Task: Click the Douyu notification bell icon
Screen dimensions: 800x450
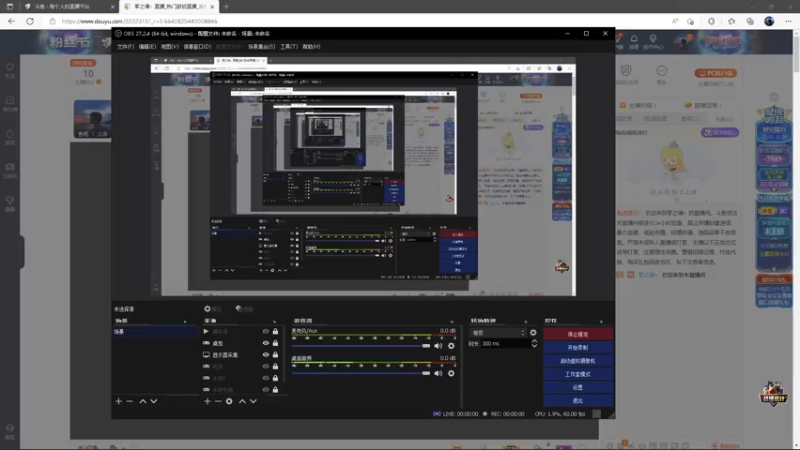Action: (634, 39)
